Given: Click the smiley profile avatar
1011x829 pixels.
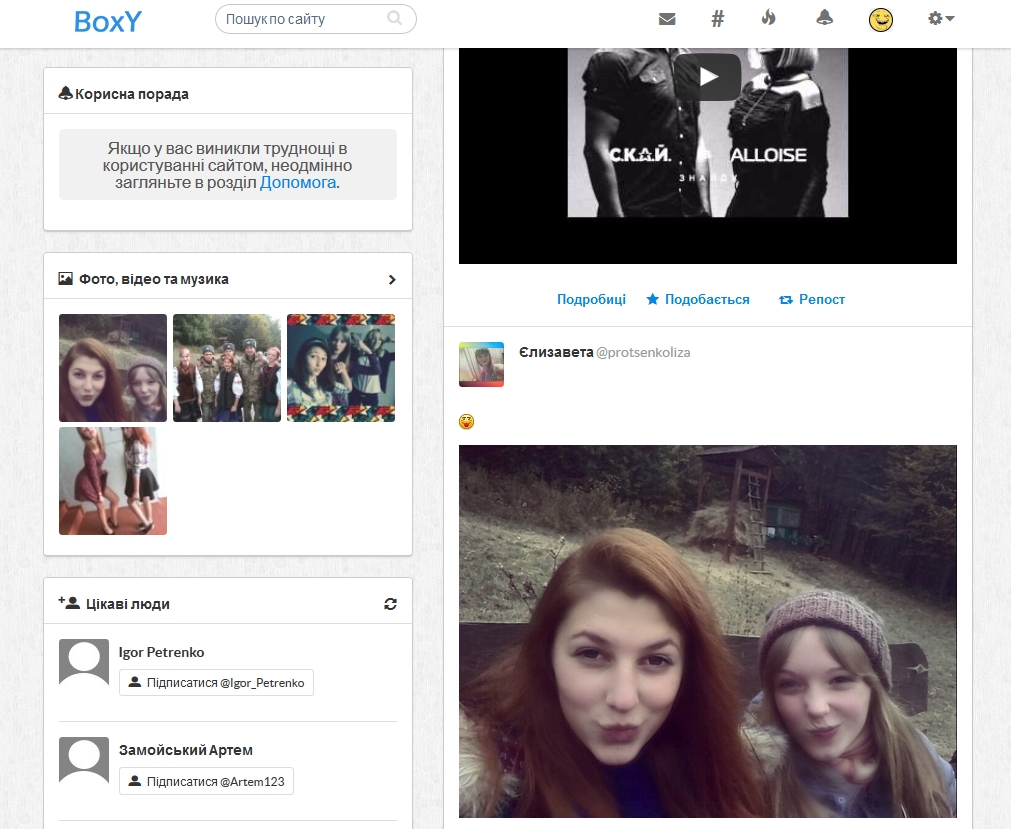Looking at the screenshot, I should click(880, 19).
